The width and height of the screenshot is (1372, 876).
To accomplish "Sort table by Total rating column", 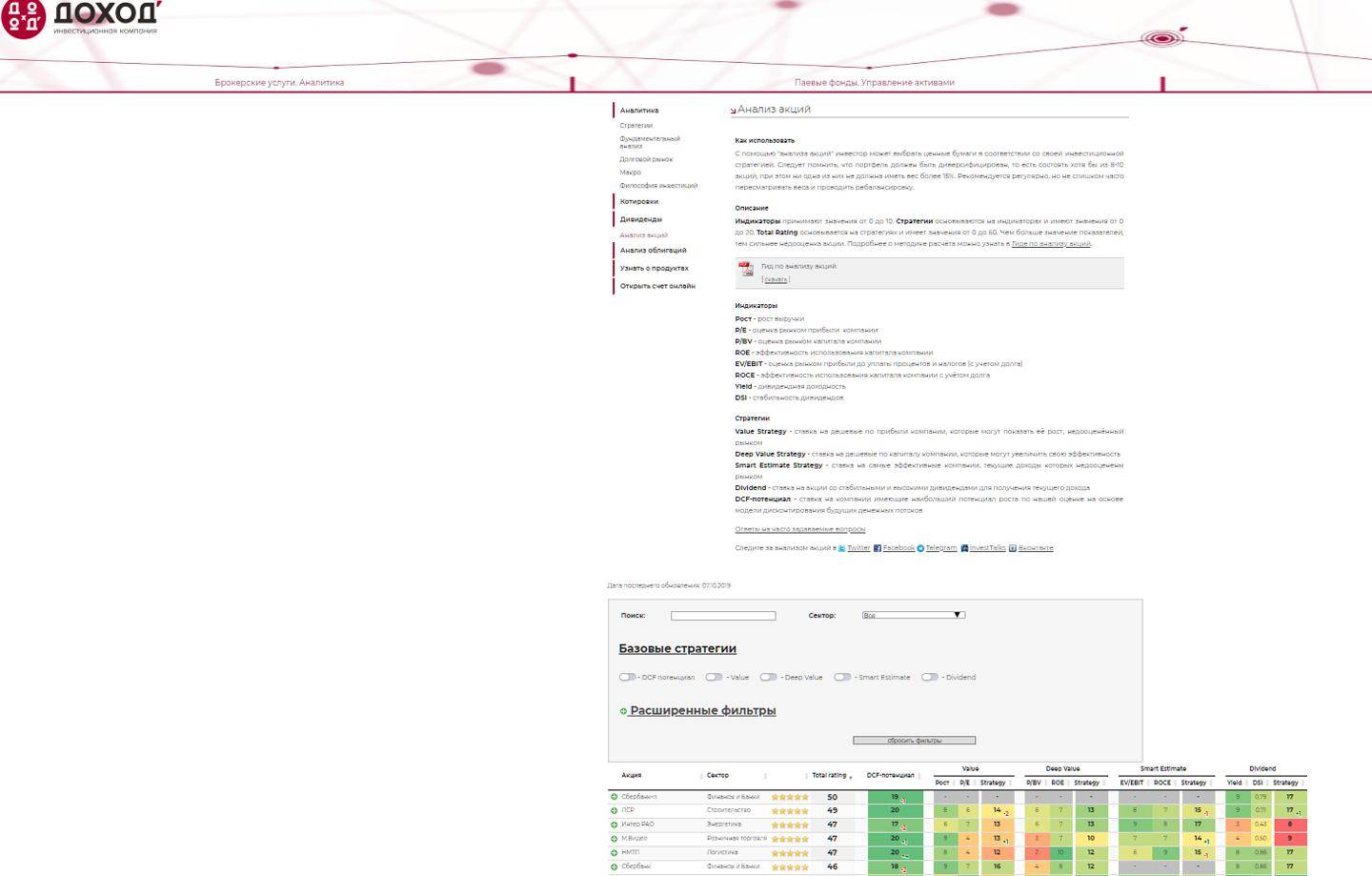I will click(x=829, y=775).
